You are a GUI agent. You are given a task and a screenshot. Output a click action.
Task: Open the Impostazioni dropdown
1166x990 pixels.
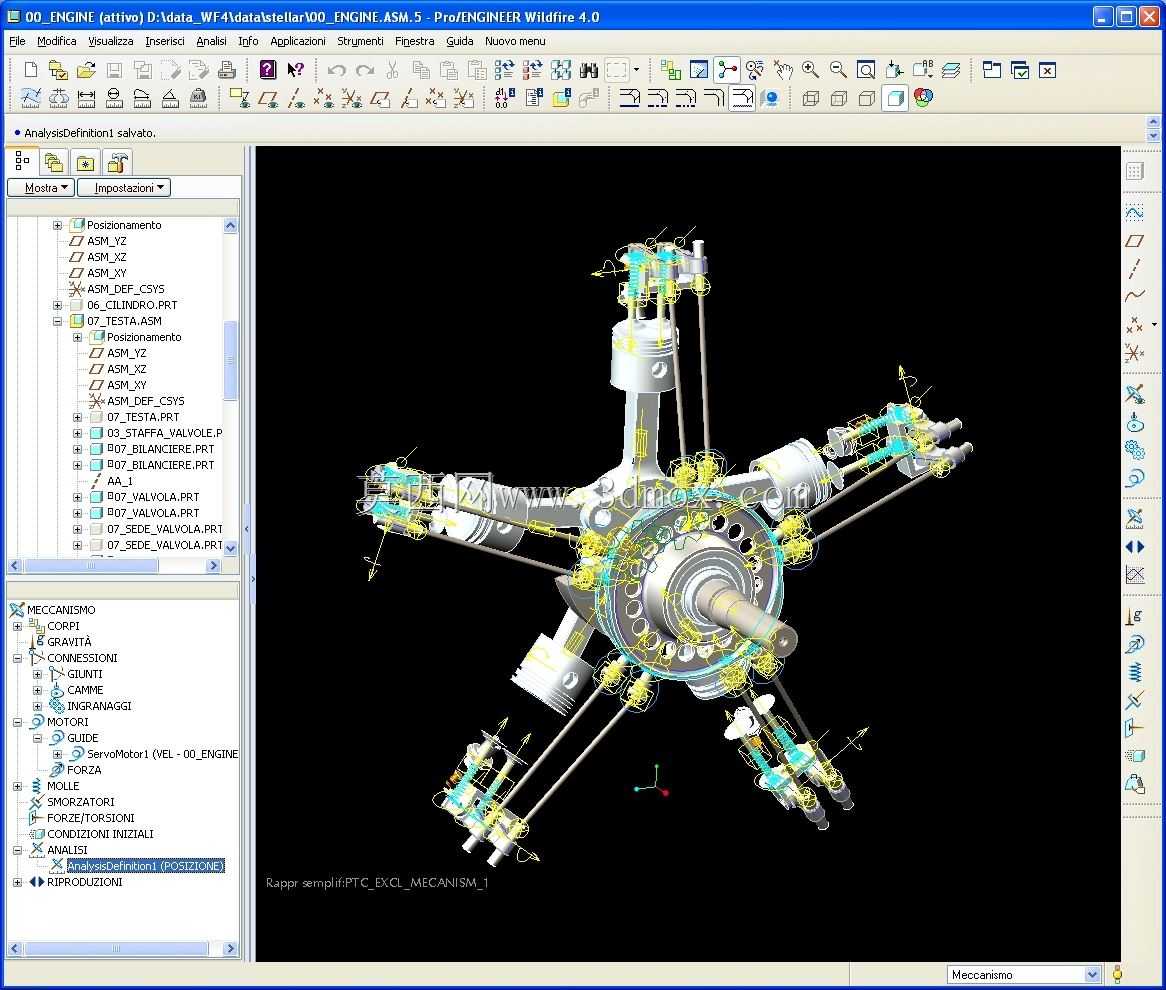click(124, 187)
